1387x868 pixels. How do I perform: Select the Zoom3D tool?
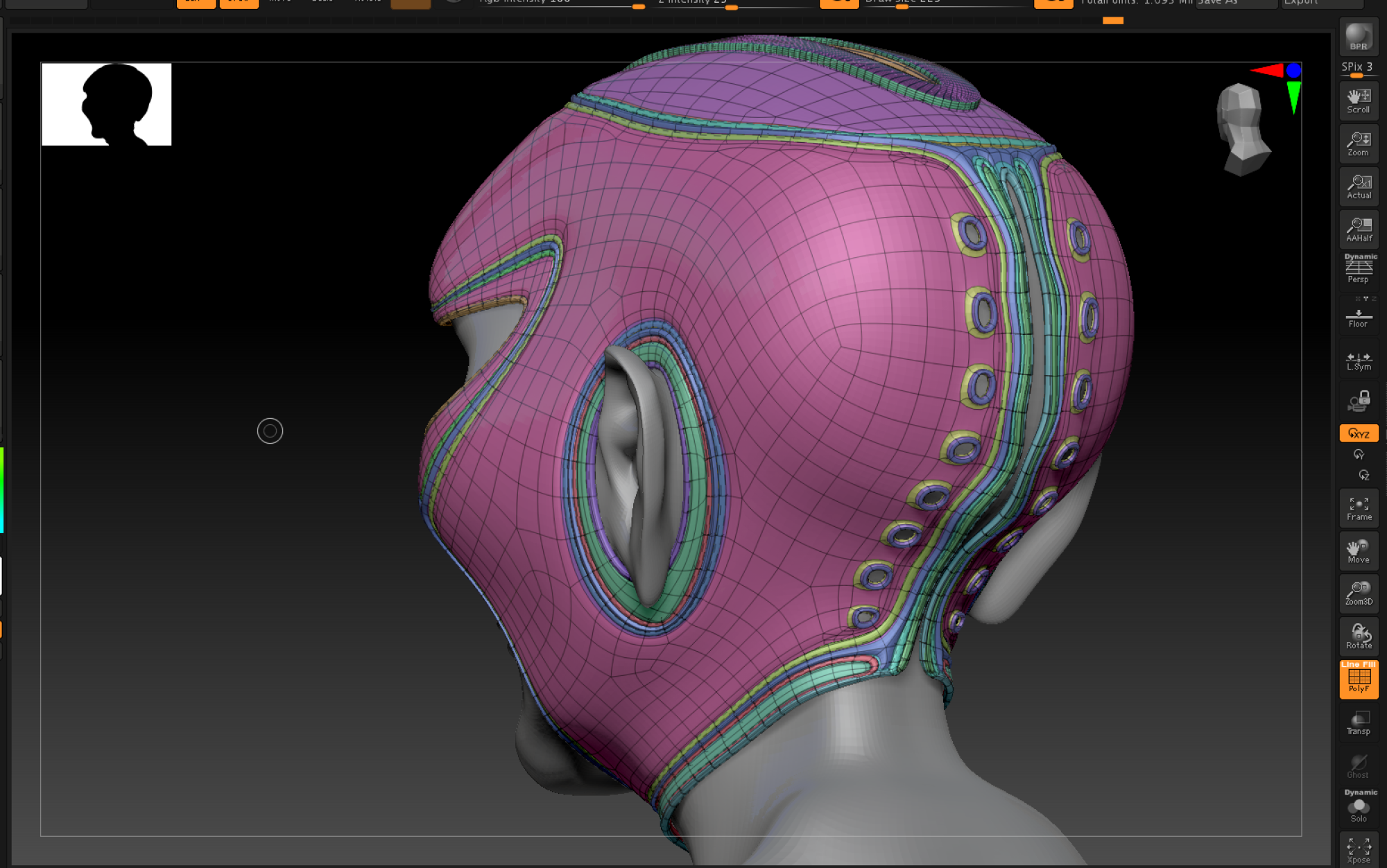click(x=1359, y=594)
